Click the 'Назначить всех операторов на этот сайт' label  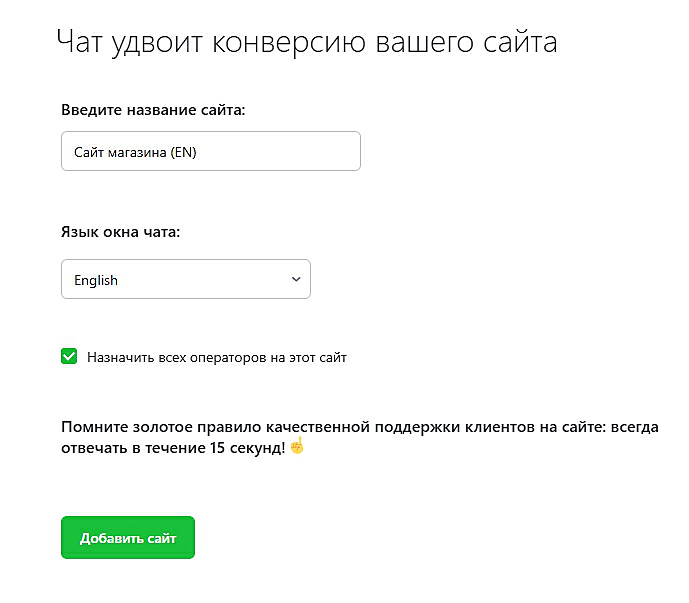(x=216, y=357)
